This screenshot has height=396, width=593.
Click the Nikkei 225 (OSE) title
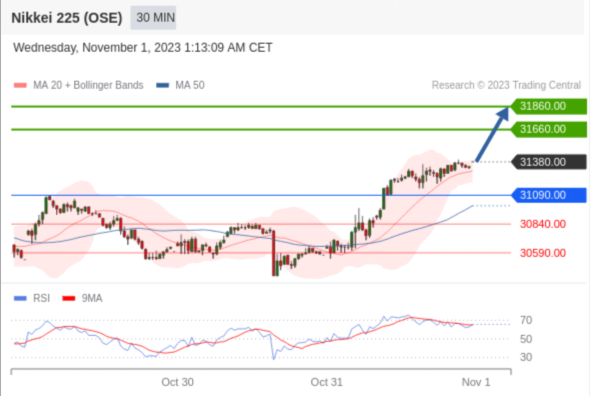pos(67,18)
